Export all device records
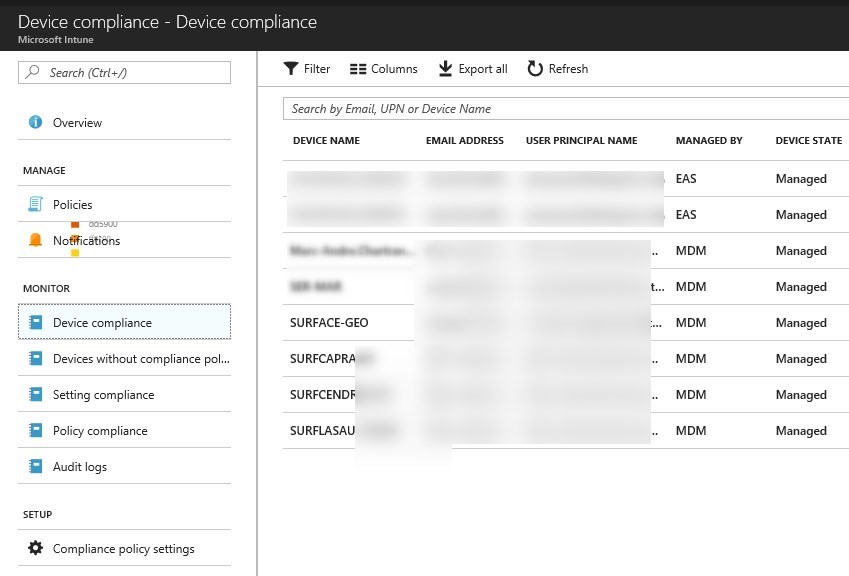 point(473,69)
